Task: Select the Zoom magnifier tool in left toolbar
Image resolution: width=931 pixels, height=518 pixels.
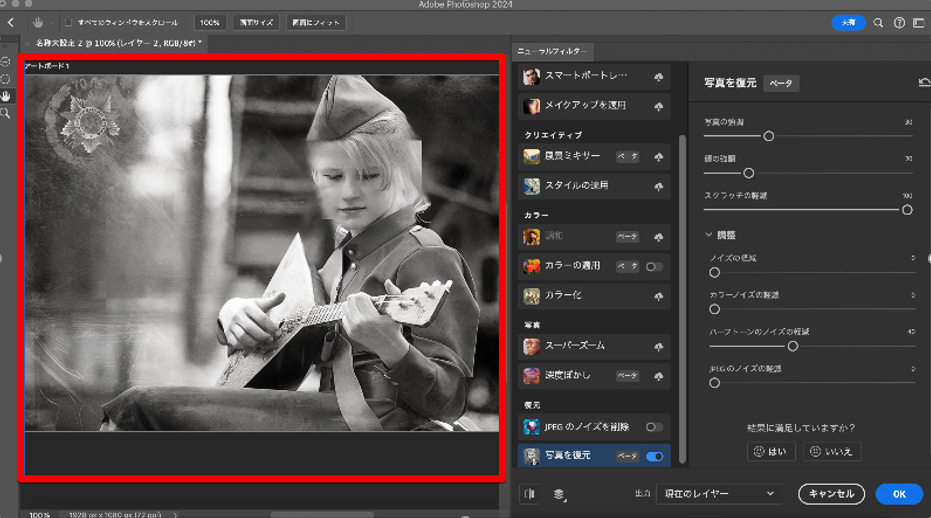Action: [x=6, y=113]
